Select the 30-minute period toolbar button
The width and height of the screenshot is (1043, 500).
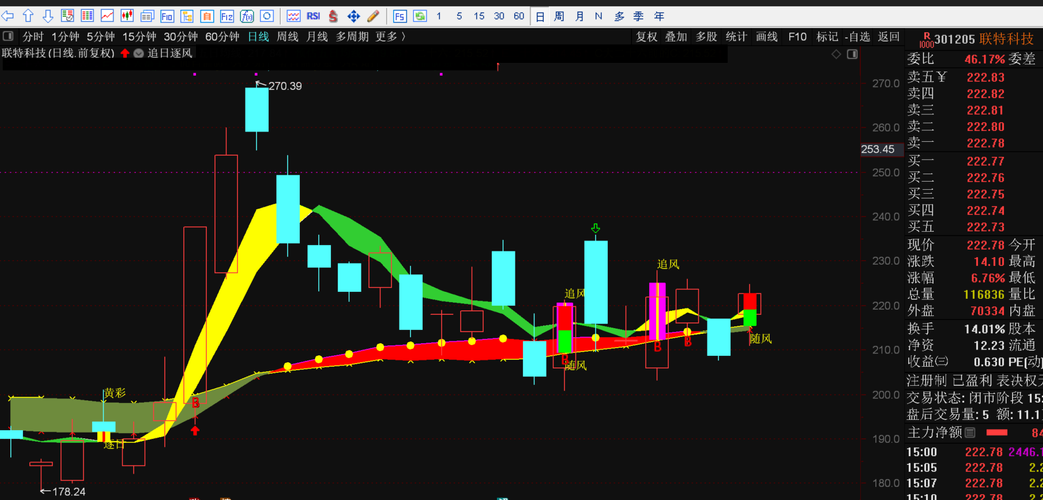pyautogui.click(x=499, y=16)
